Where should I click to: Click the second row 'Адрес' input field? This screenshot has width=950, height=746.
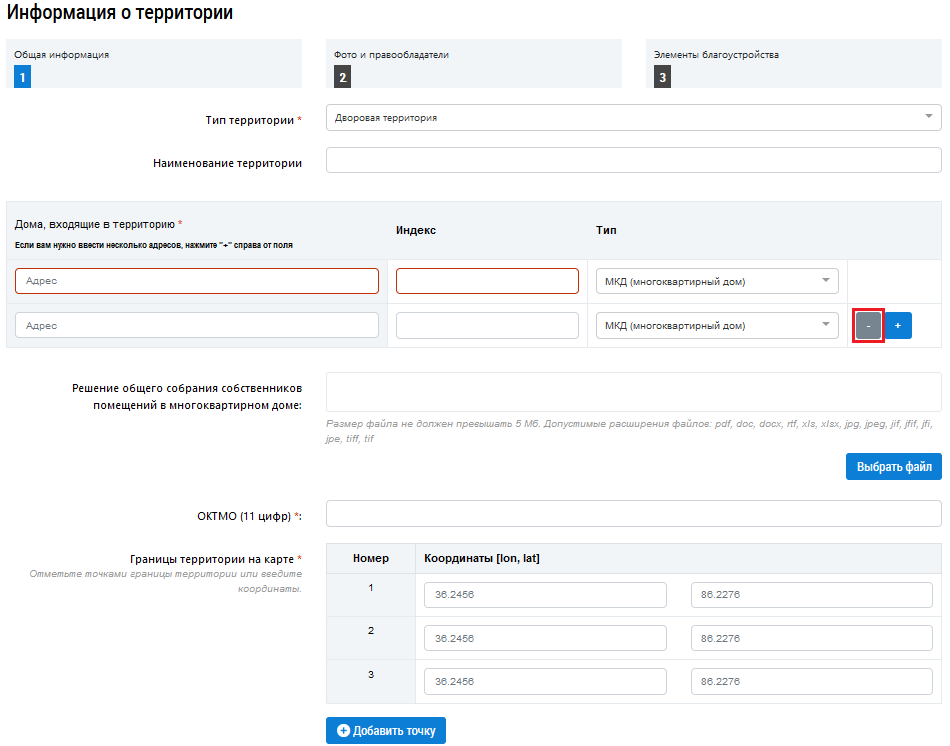point(197,326)
